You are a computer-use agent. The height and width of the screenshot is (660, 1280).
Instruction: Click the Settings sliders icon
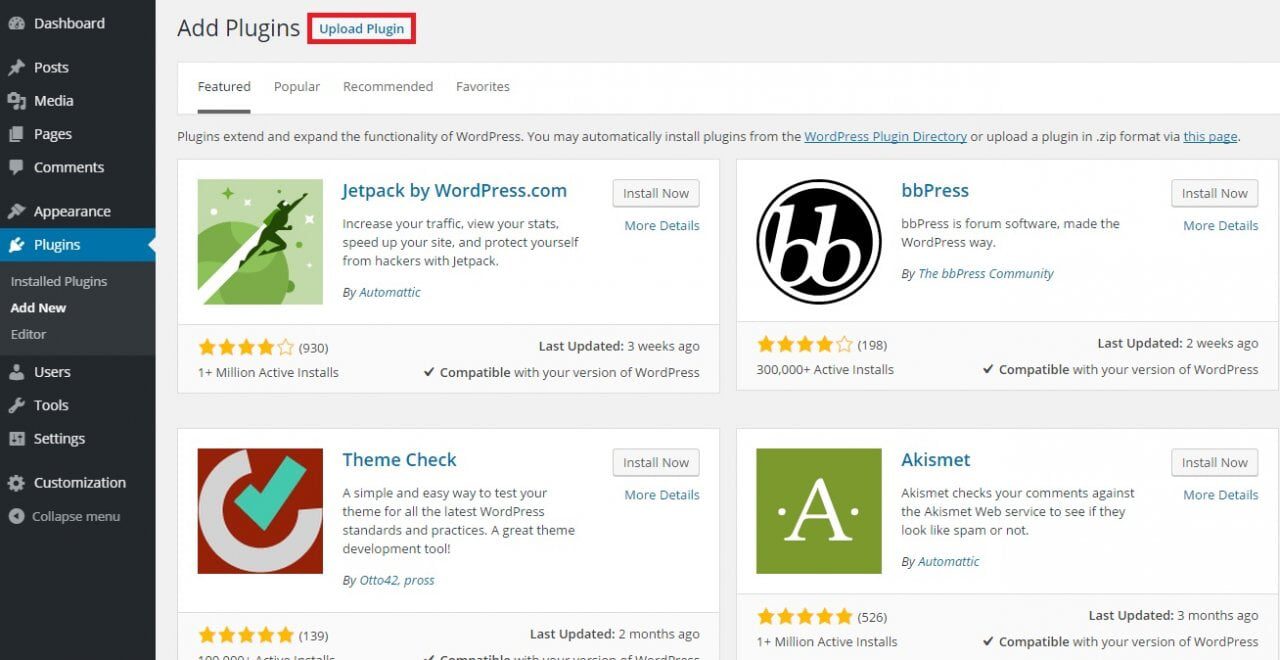point(16,438)
